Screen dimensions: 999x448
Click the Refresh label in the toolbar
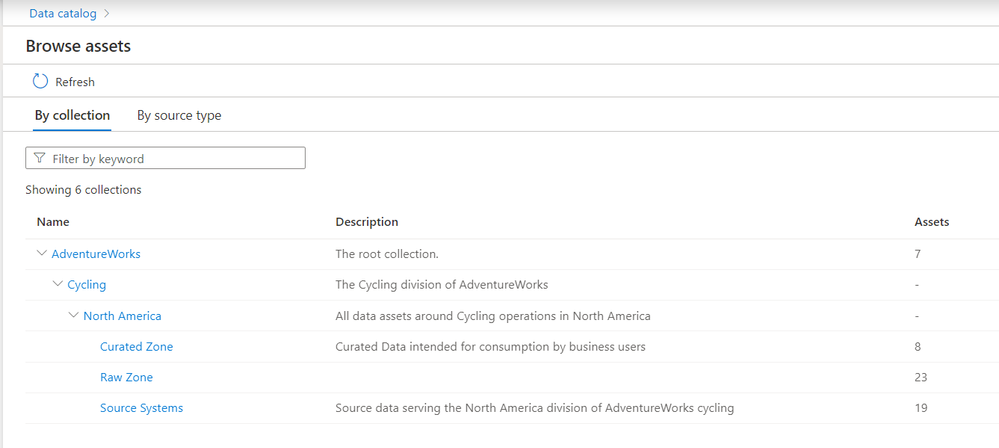[75, 82]
